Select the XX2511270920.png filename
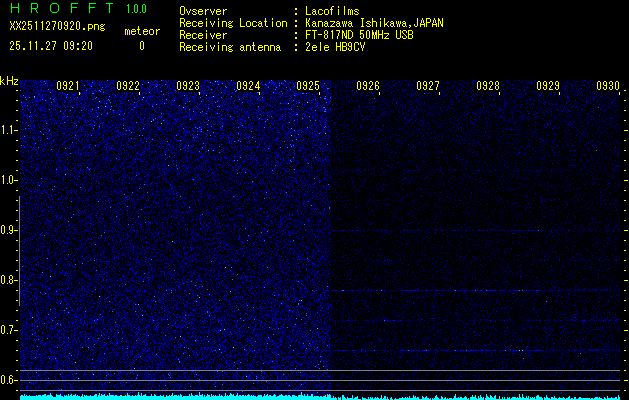This screenshot has width=629, height=400. [x=57, y=28]
